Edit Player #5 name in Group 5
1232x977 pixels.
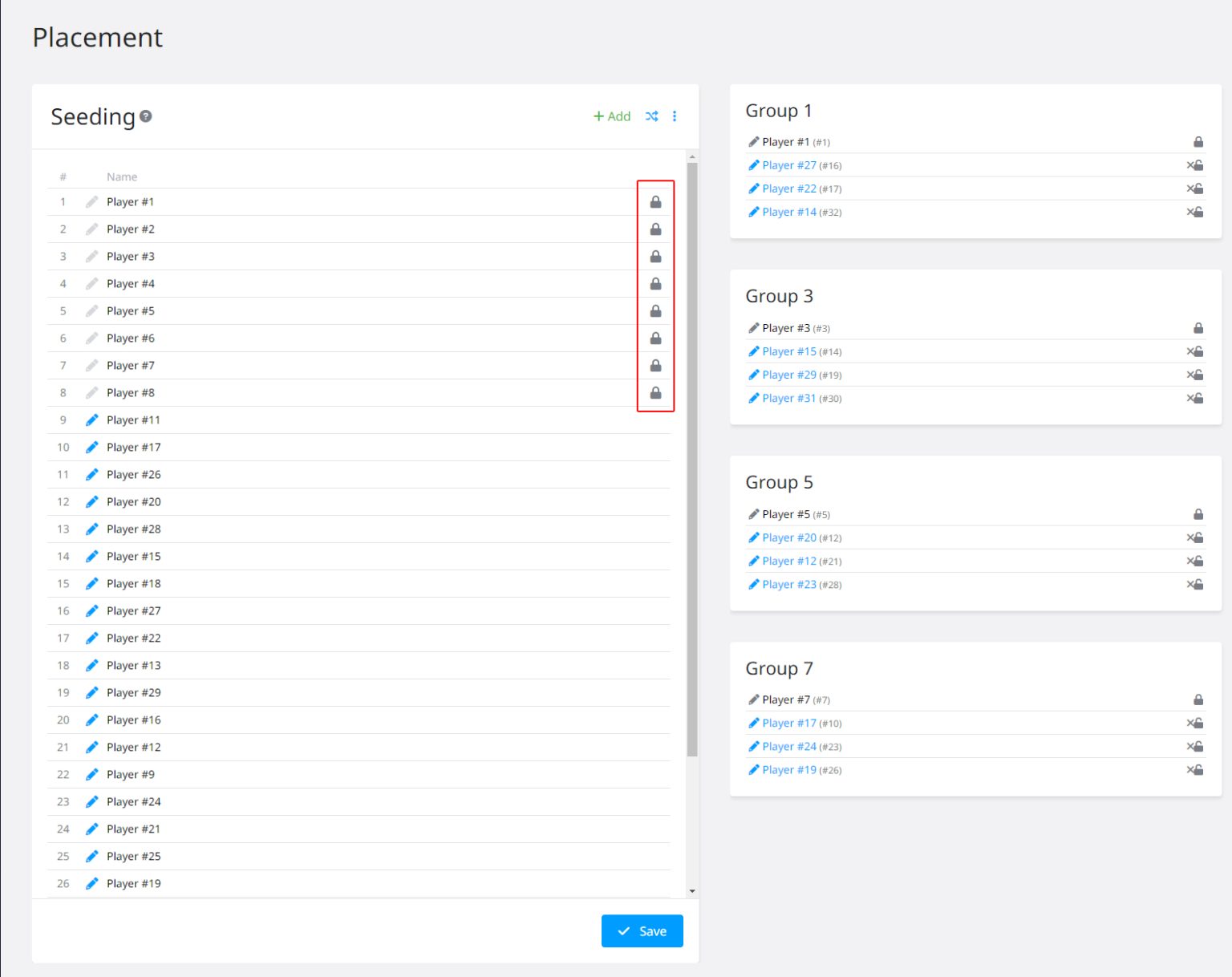pos(753,514)
